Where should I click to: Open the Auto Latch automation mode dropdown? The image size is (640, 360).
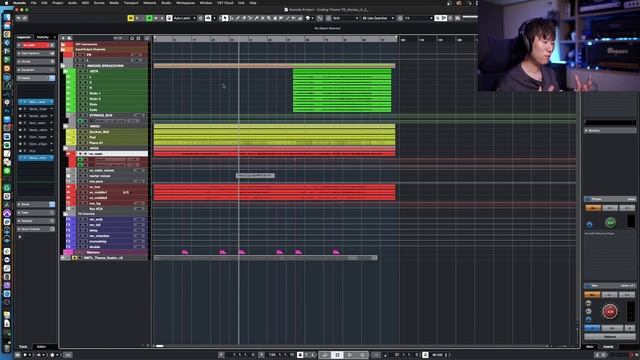click(x=185, y=18)
